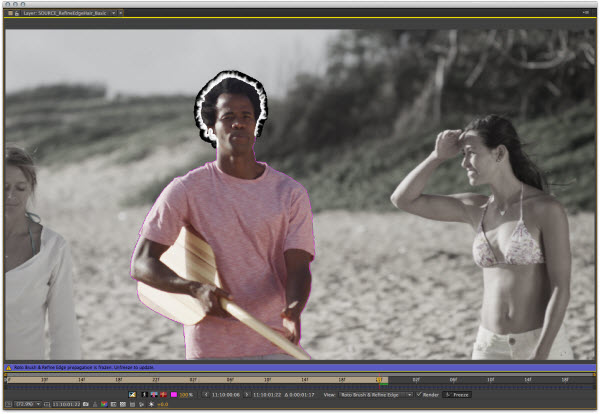Open the magenta overlay color swatch
The image size is (600, 414).
174,394
